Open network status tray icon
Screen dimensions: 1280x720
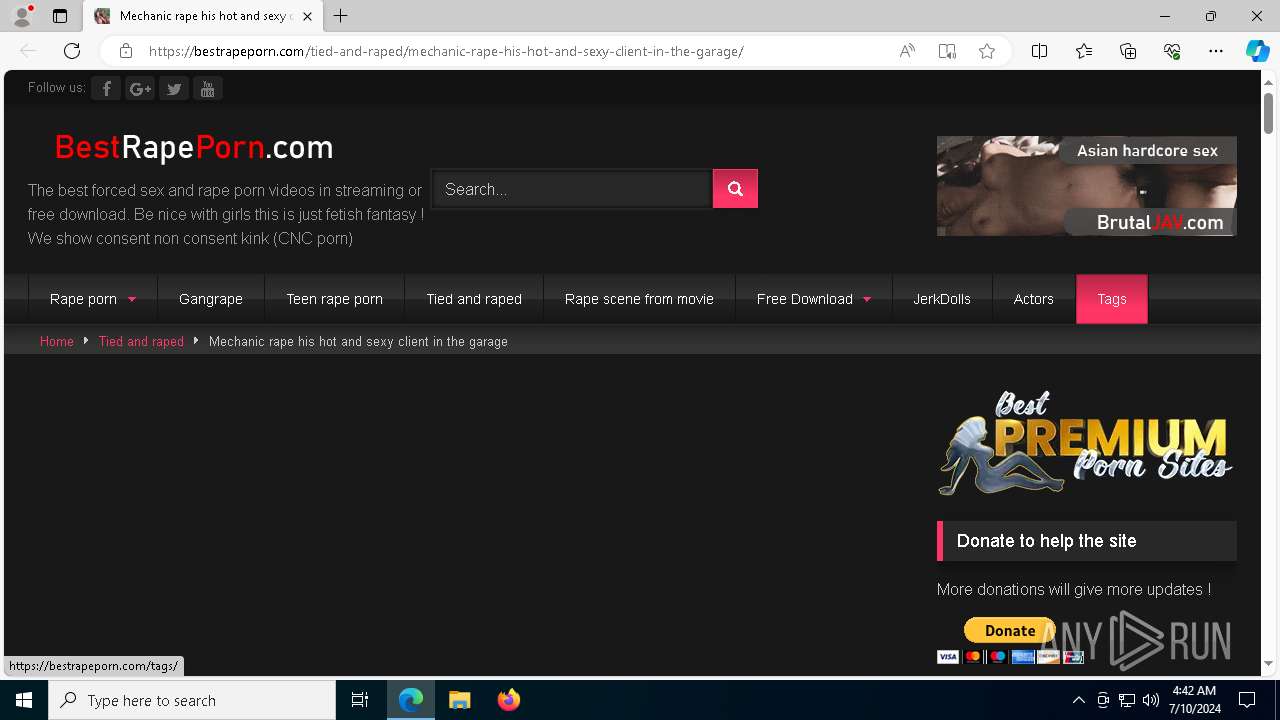click(1126, 700)
